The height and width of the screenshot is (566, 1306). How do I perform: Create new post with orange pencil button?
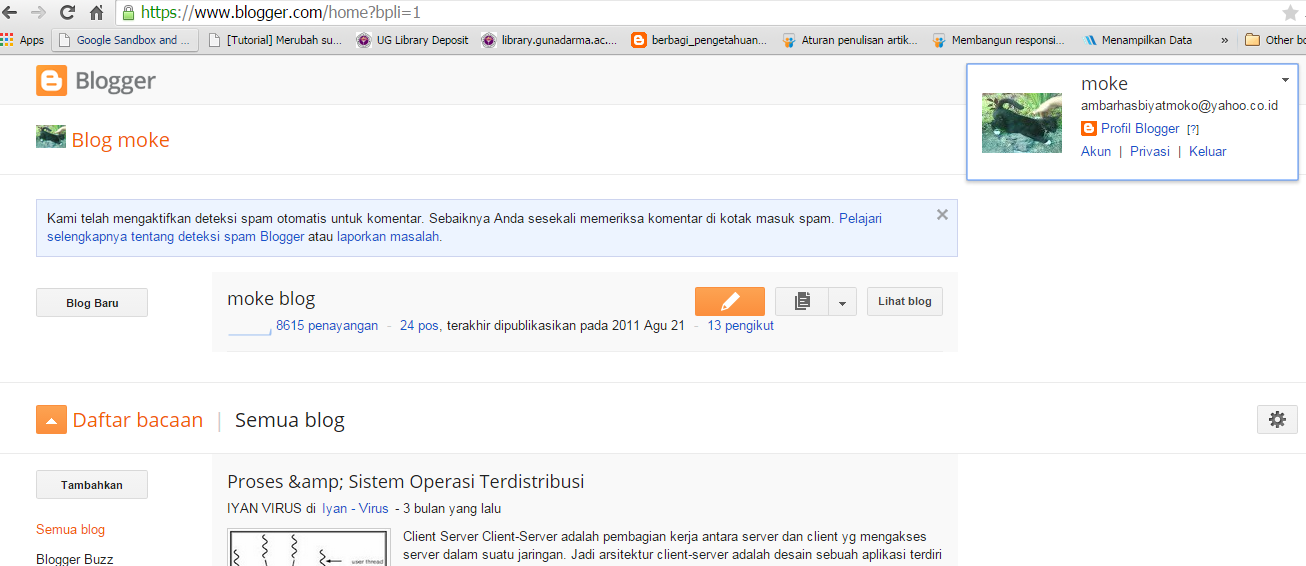coord(730,301)
